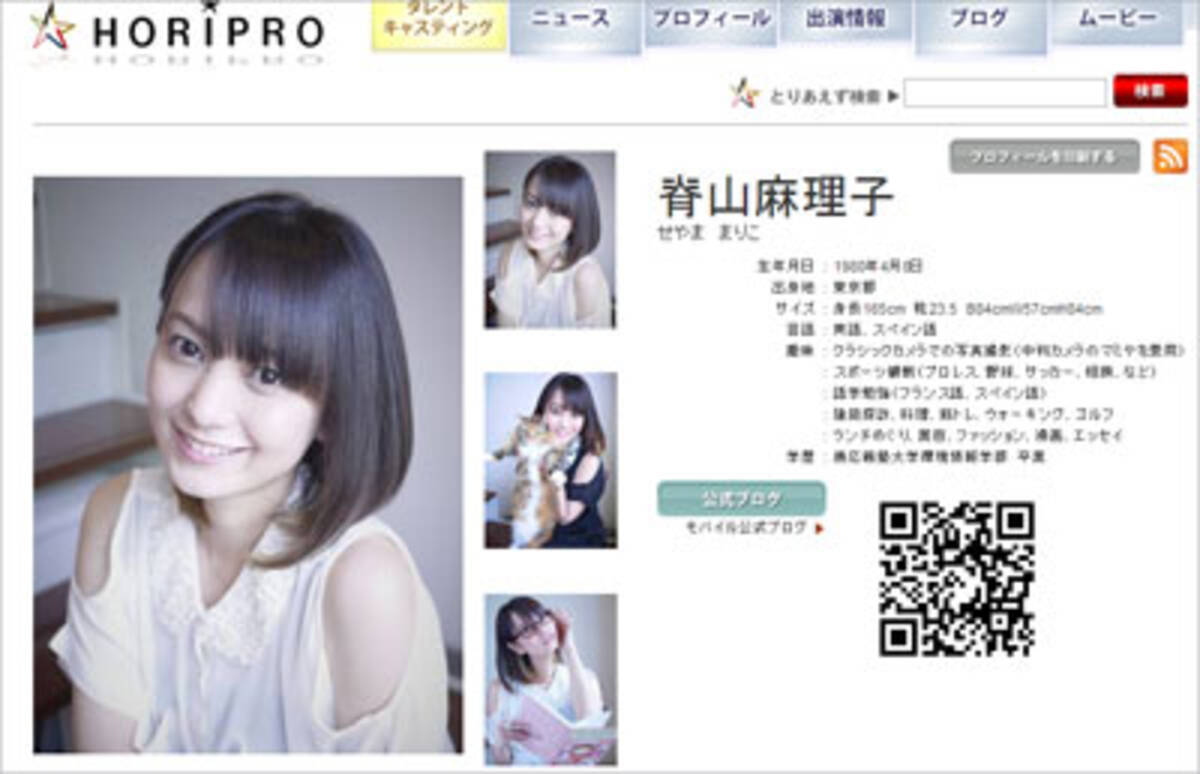Image resolution: width=1200 pixels, height=774 pixels.
Task: Click the orange arrow after モバイル公式ブログ
Action: pyautogui.click(x=819, y=528)
